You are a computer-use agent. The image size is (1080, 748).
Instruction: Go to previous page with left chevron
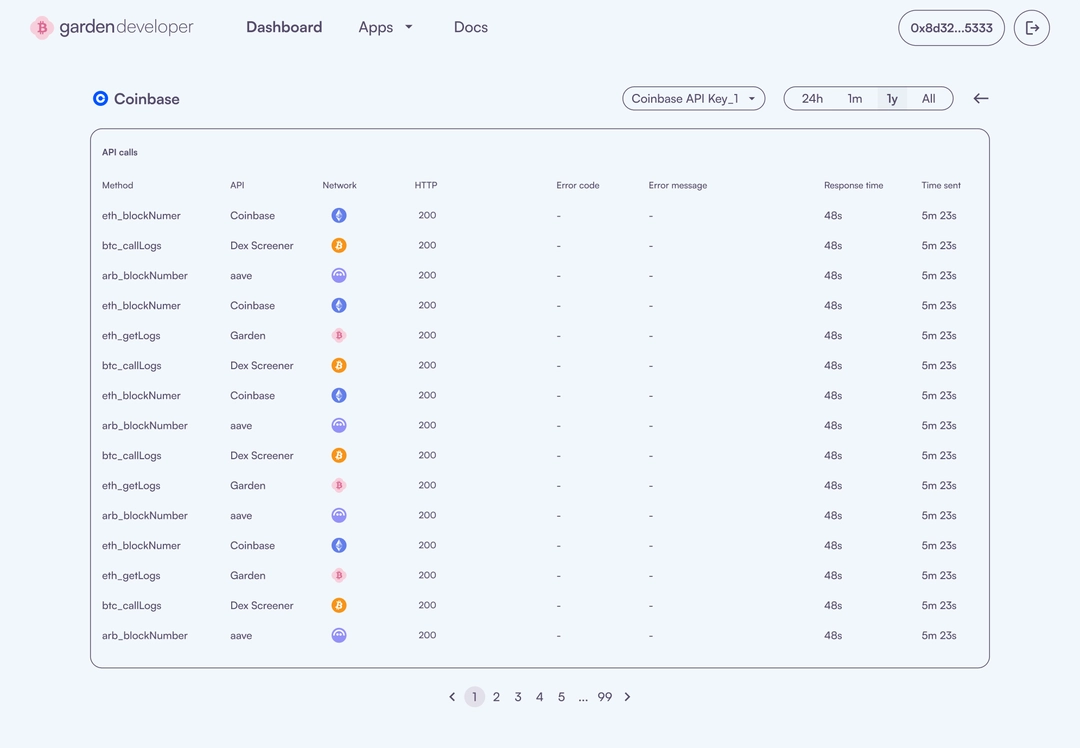click(452, 697)
